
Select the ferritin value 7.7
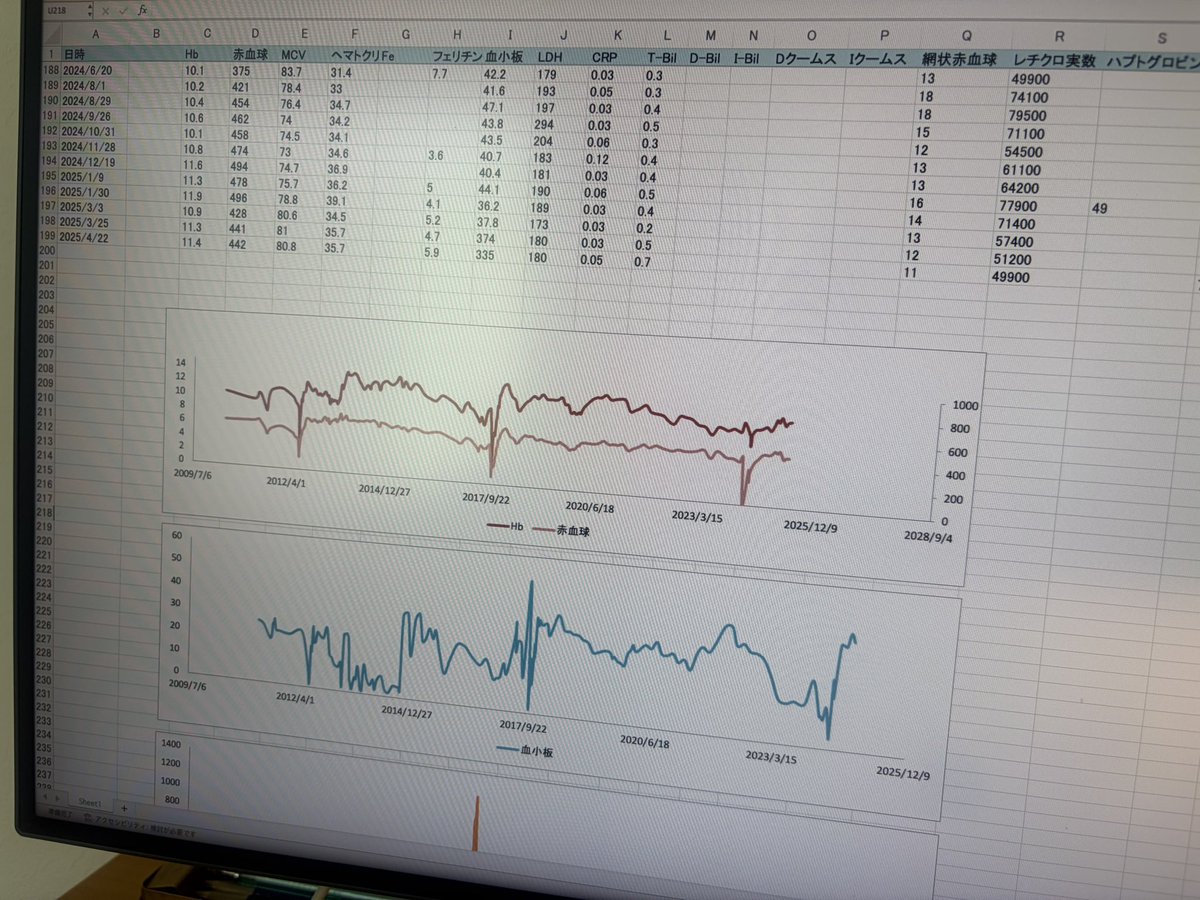[440, 74]
